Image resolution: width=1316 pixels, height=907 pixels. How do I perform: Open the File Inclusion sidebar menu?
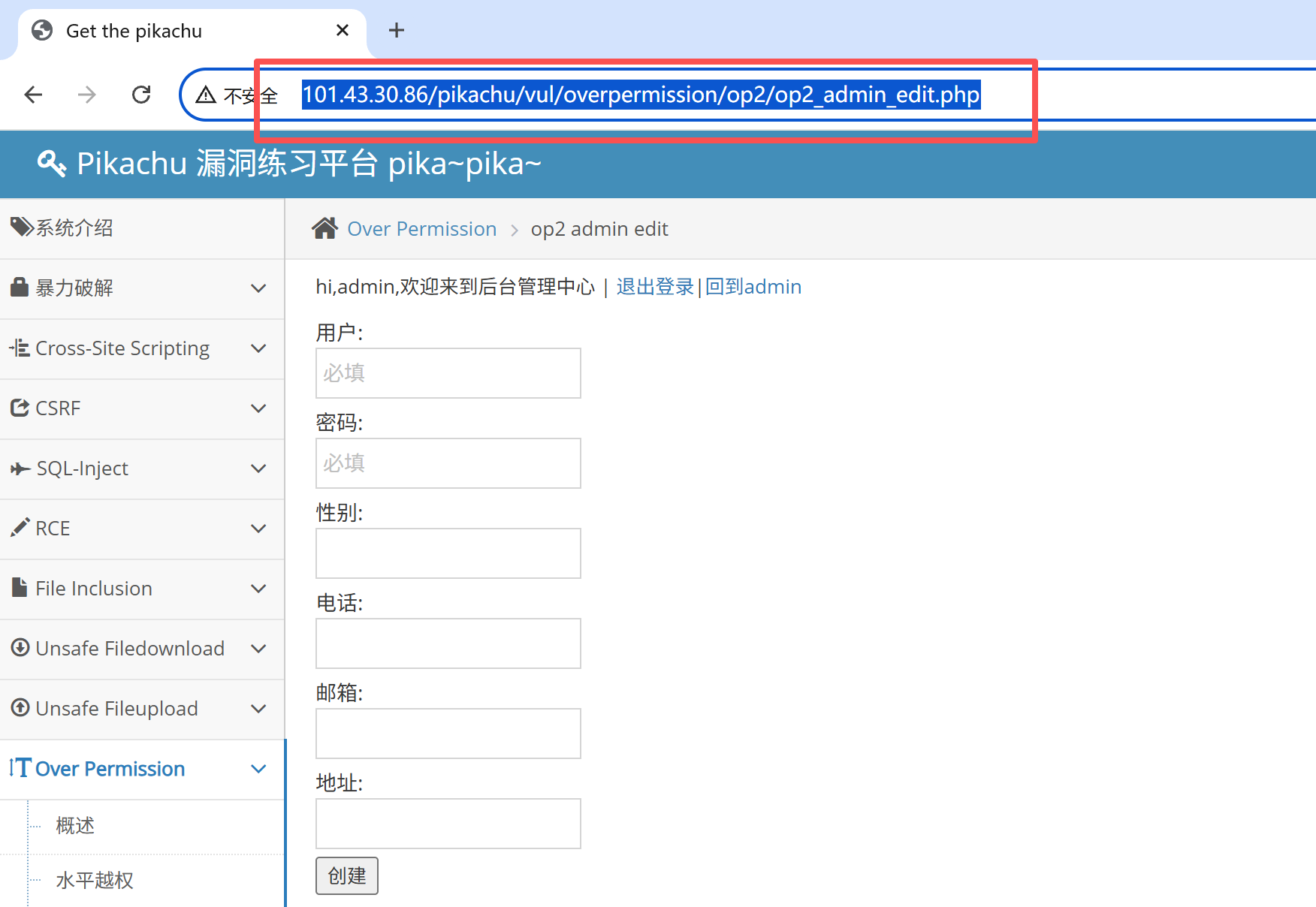tap(142, 589)
